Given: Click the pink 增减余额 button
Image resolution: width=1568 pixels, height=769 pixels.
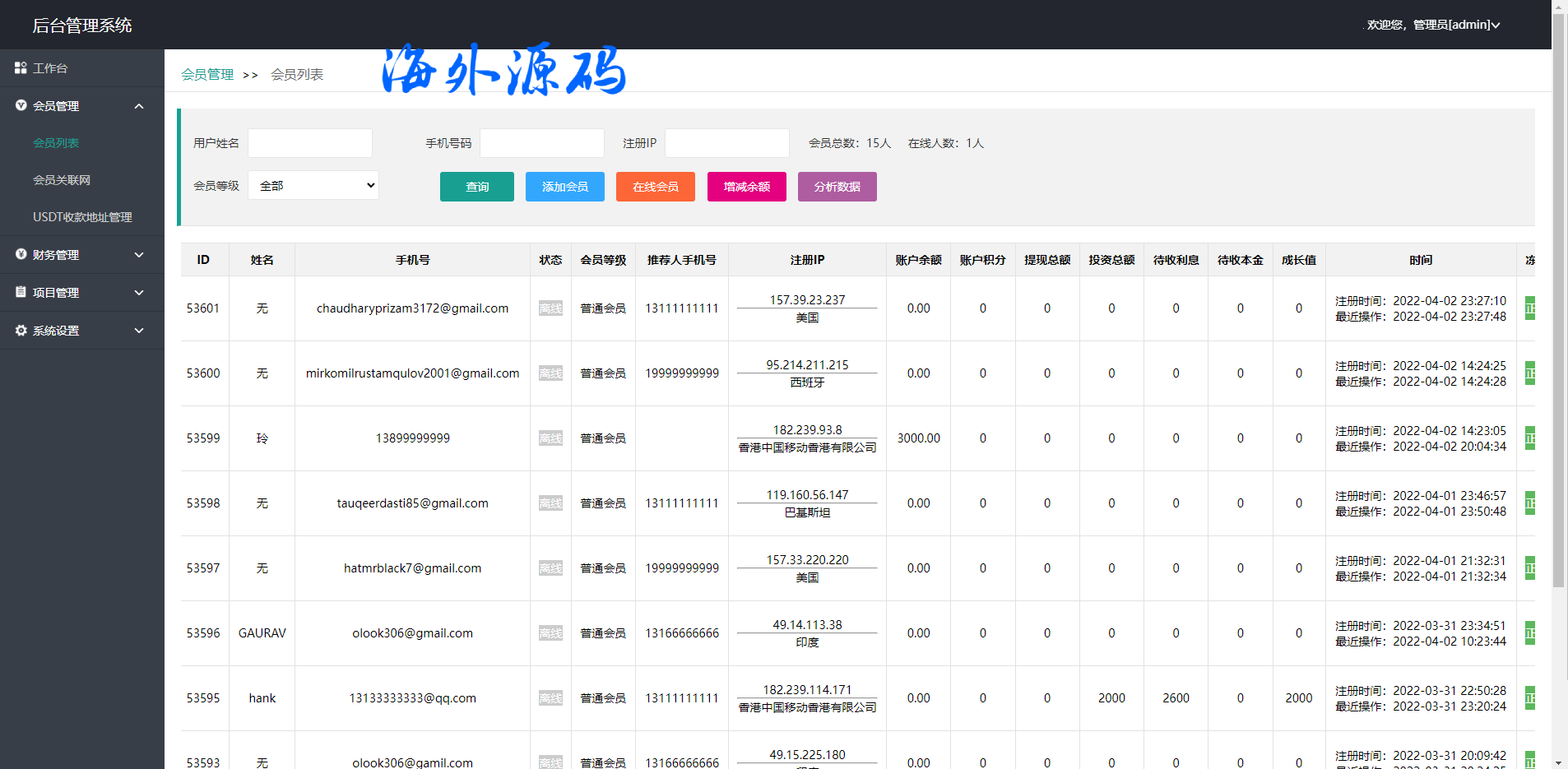Looking at the screenshot, I should click(x=746, y=187).
